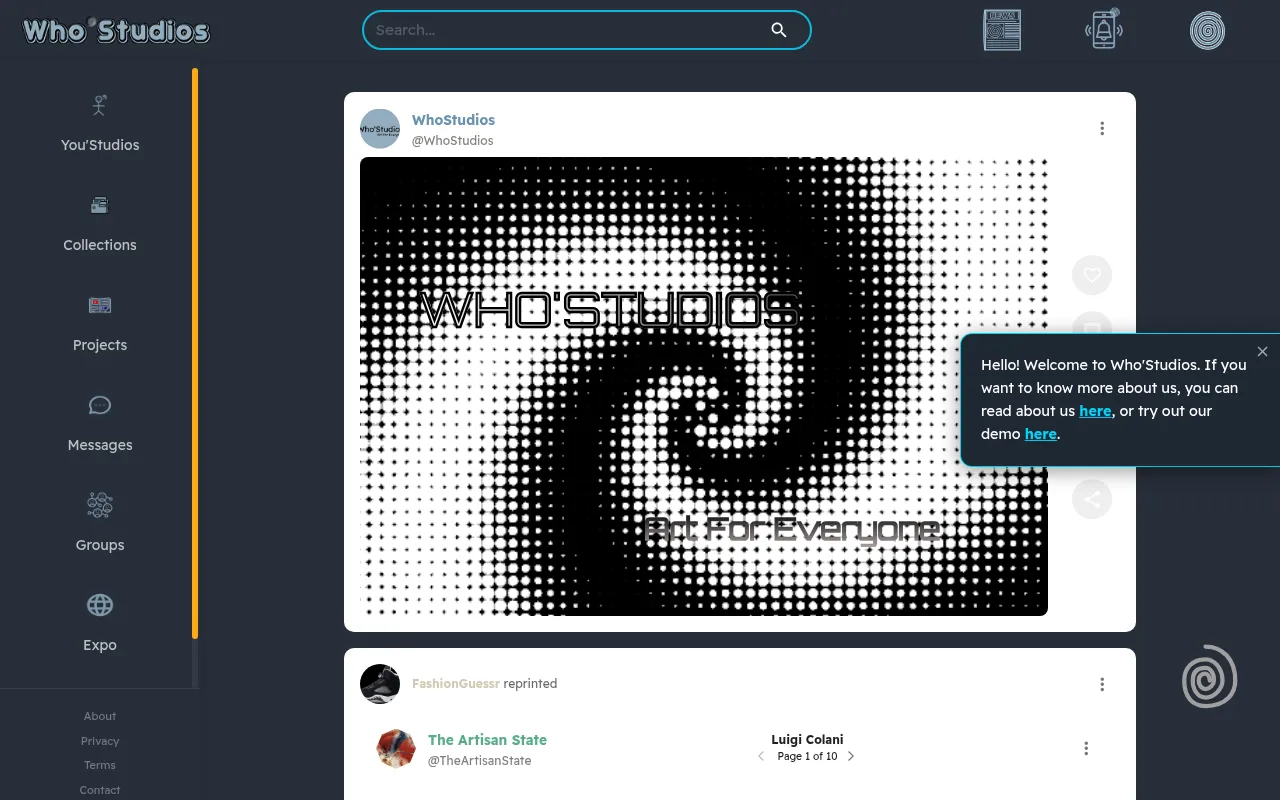This screenshot has width=1280, height=800.
Task: Open the WhoStudios post three-dot menu
Action: (1102, 128)
